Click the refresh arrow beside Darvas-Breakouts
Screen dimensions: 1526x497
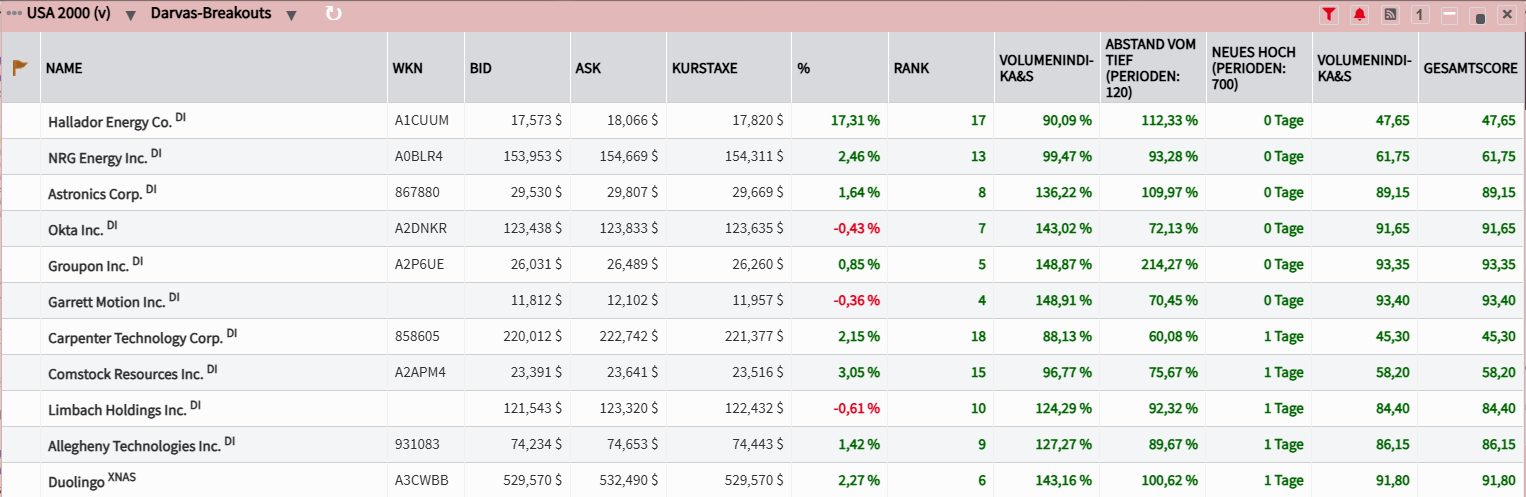pos(334,14)
